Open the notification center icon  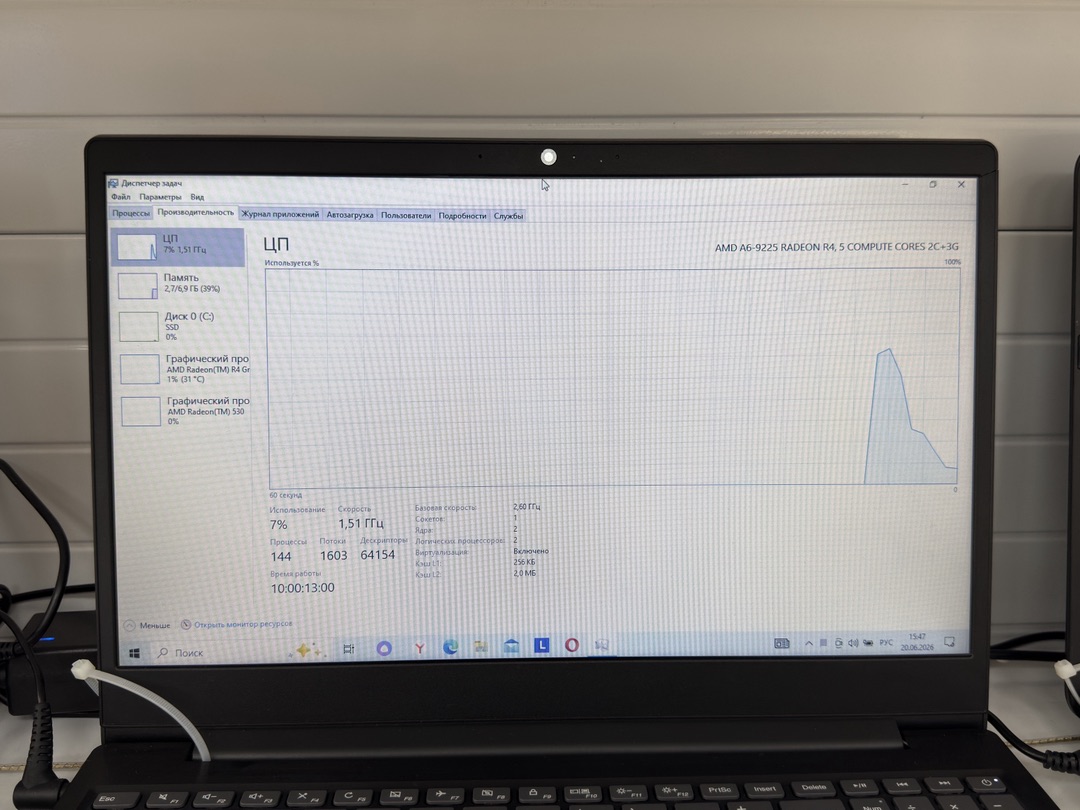(x=949, y=641)
